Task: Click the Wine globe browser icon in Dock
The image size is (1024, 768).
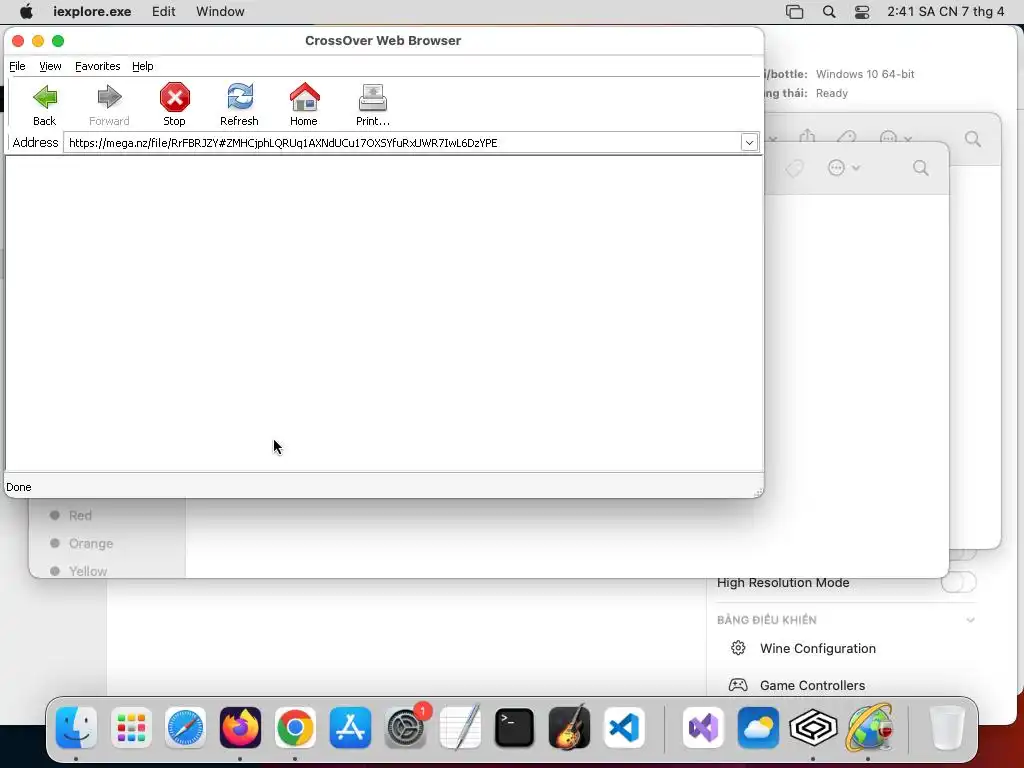Action: pos(869,727)
